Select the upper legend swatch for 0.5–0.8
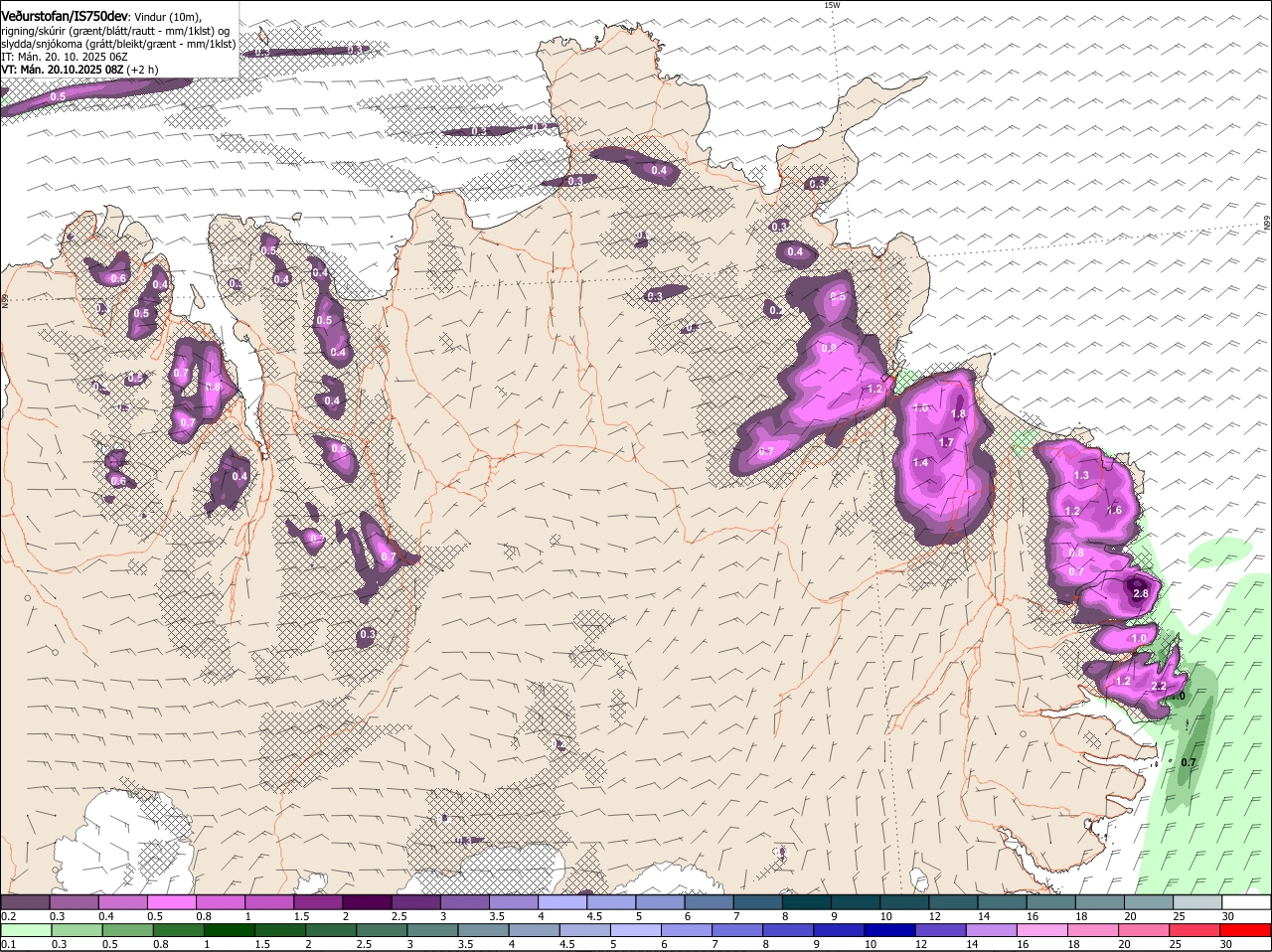The width and height of the screenshot is (1272, 952). click(x=171, y=901)
